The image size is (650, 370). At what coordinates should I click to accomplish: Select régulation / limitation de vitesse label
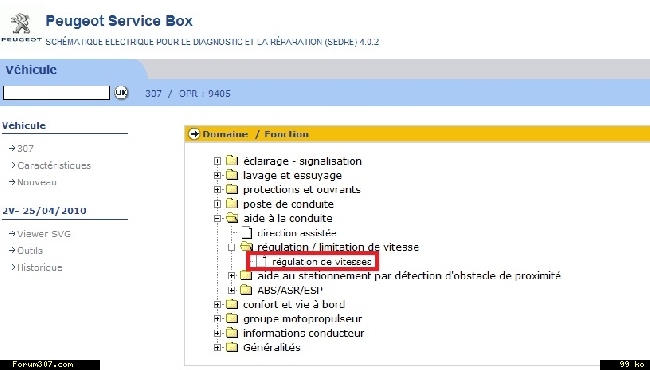(x=338, y=247)
